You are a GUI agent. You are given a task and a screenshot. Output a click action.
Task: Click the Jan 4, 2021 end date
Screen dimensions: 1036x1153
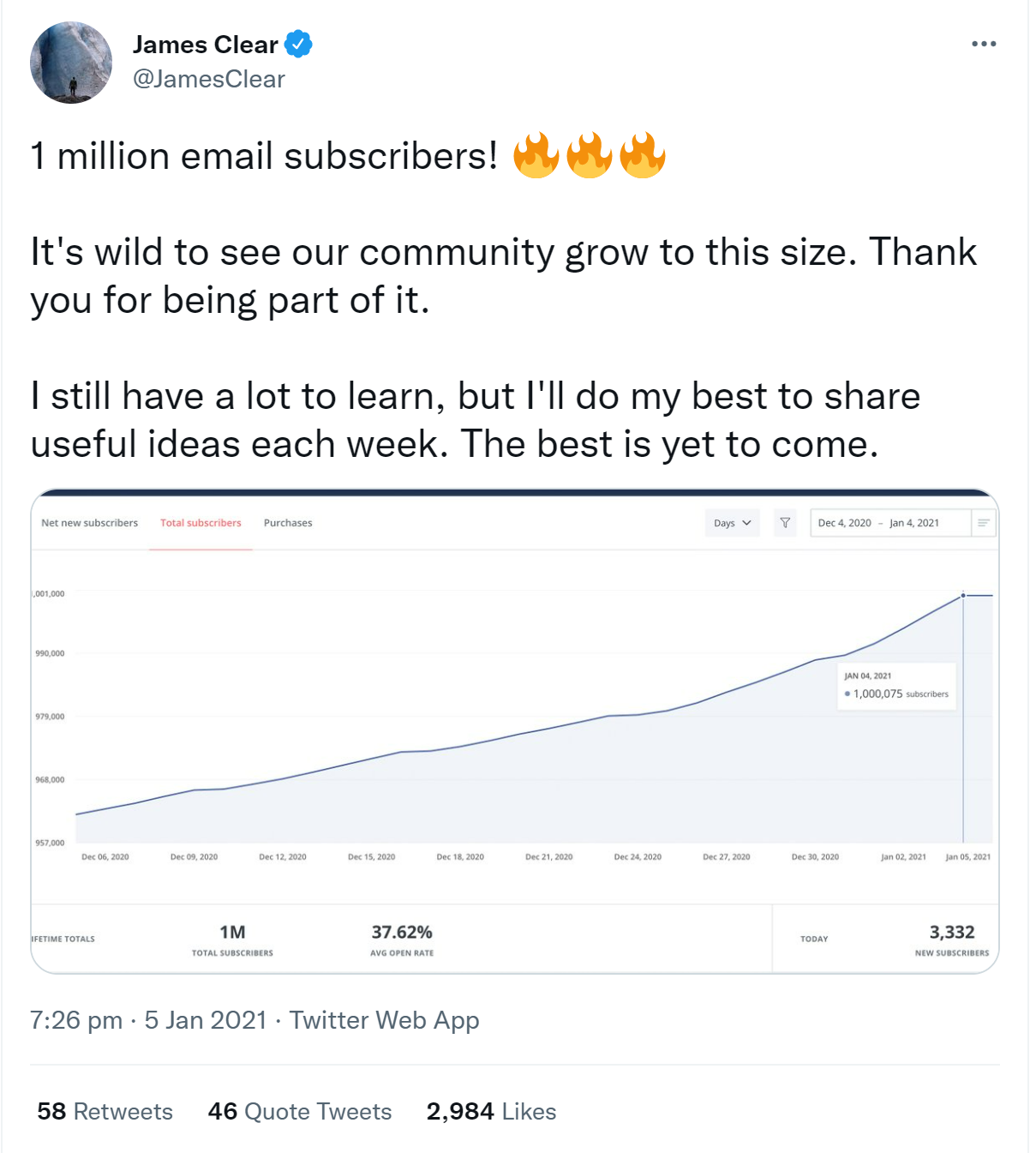[914, 523]
